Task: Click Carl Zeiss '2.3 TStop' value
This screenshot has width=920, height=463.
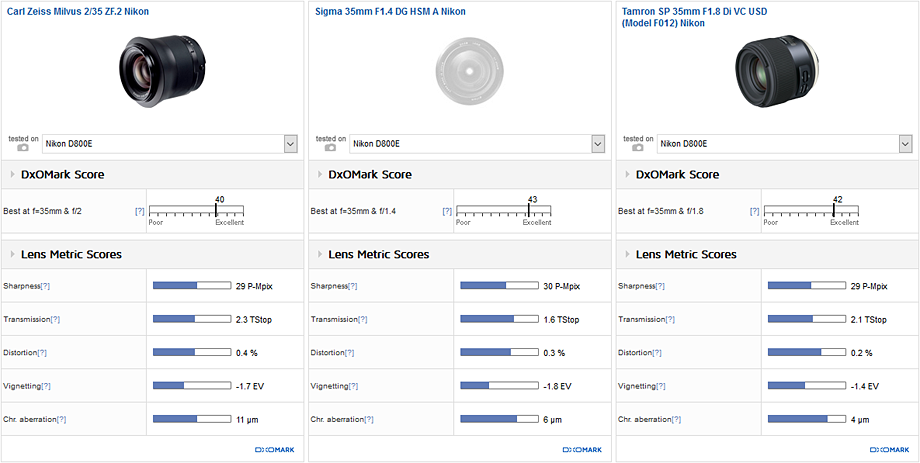Action: (x=254, y=319)
